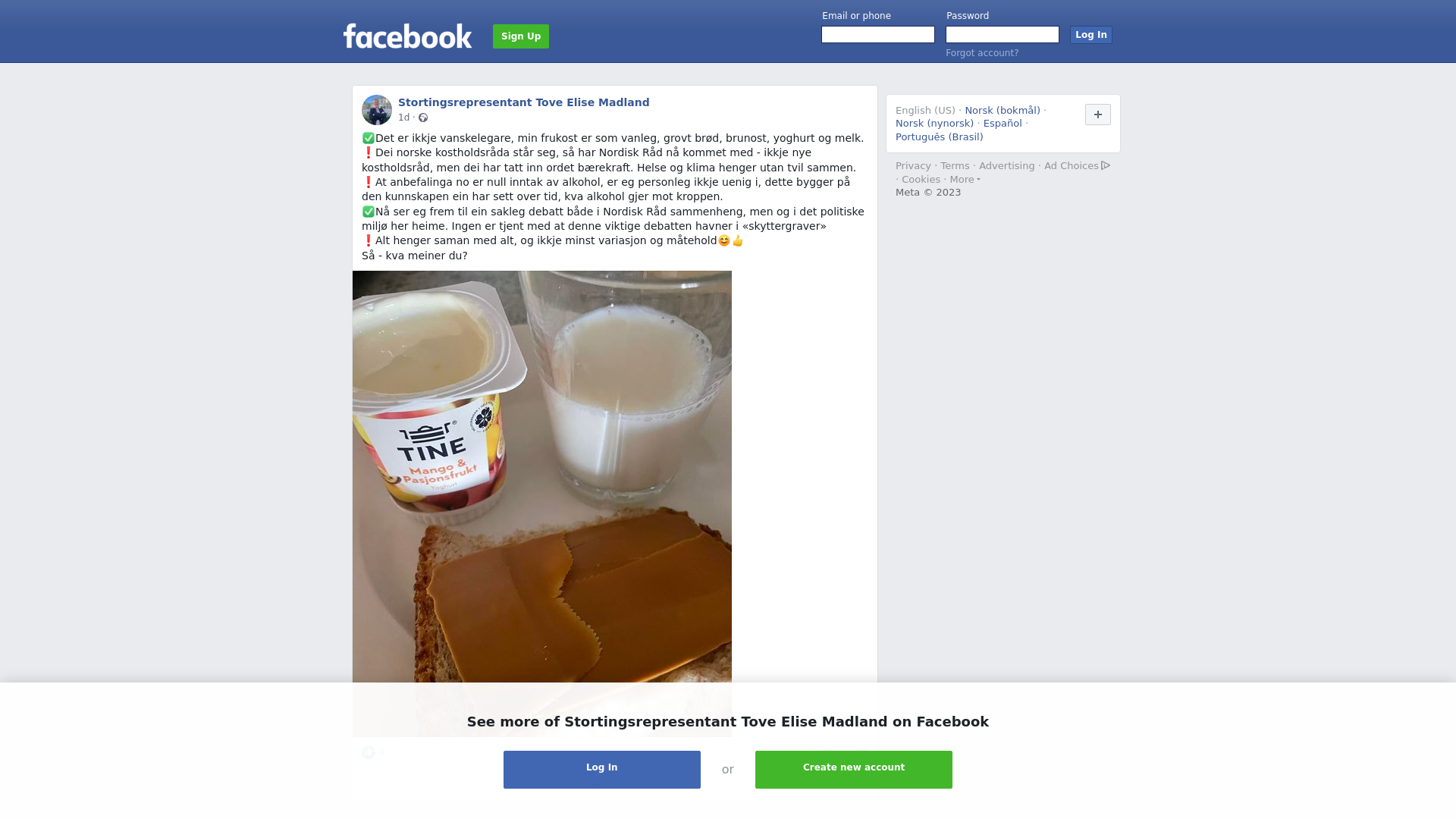Image resolution: width=1456 pixels, height=819 pixels.
Task: Switch language to Norsk (bokmål)
Action: click(1003, 111)
